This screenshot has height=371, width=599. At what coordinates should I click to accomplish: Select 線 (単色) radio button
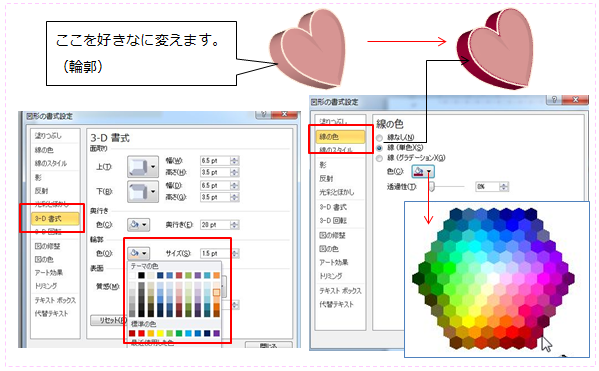(x=379, y=148)
